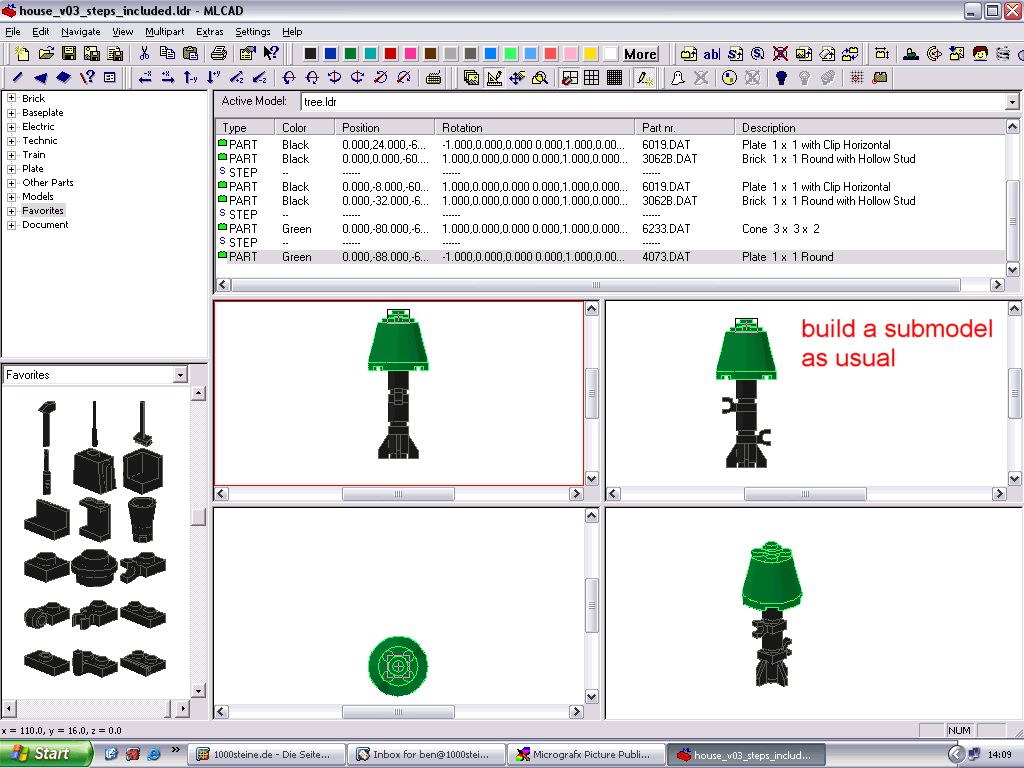Viewport: 1024px width, 768px height.
Task: Switch to Micrografx Picture Publisher taskbar window
Action: pyautogui.click(x=586, y=754)
